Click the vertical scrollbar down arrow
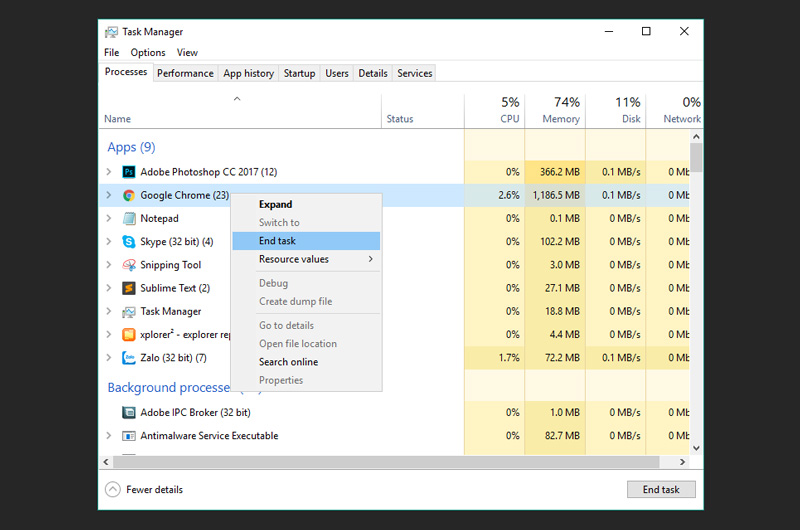The width and height of the screenshot is (800, 530). pos(696,448)
